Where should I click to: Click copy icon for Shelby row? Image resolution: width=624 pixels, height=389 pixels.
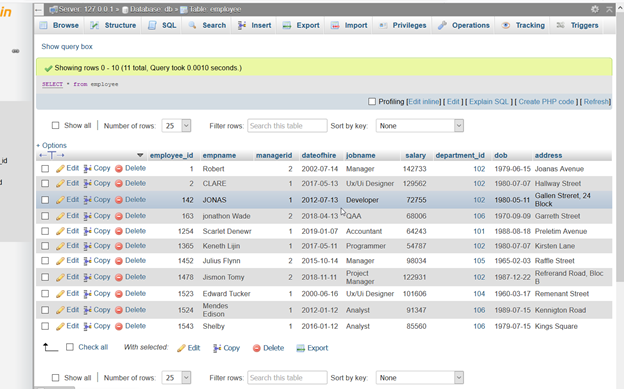[88, 326]
